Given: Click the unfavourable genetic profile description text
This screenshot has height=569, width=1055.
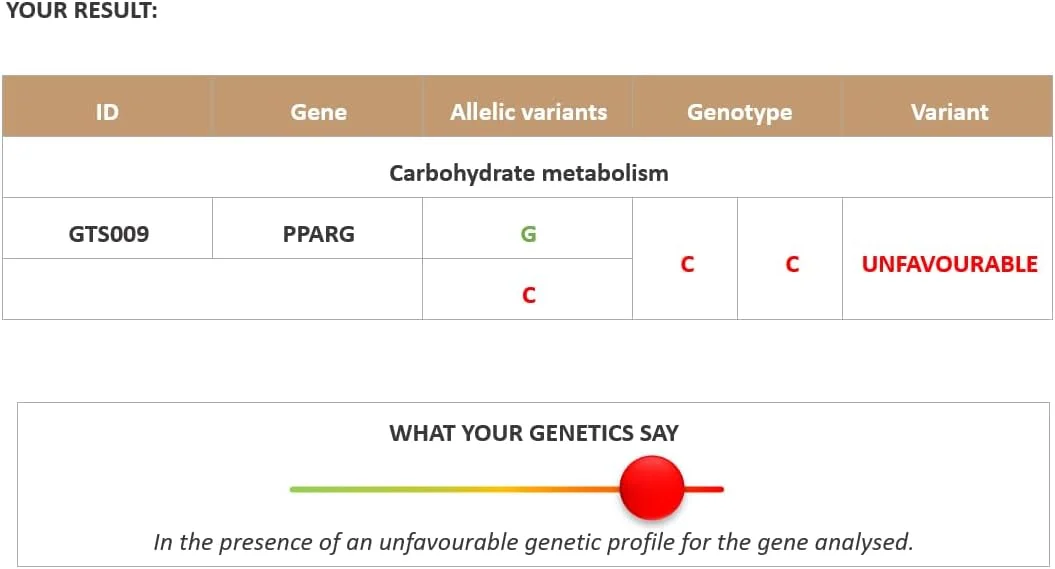Looking at the screenshot, I should (534, 542).
